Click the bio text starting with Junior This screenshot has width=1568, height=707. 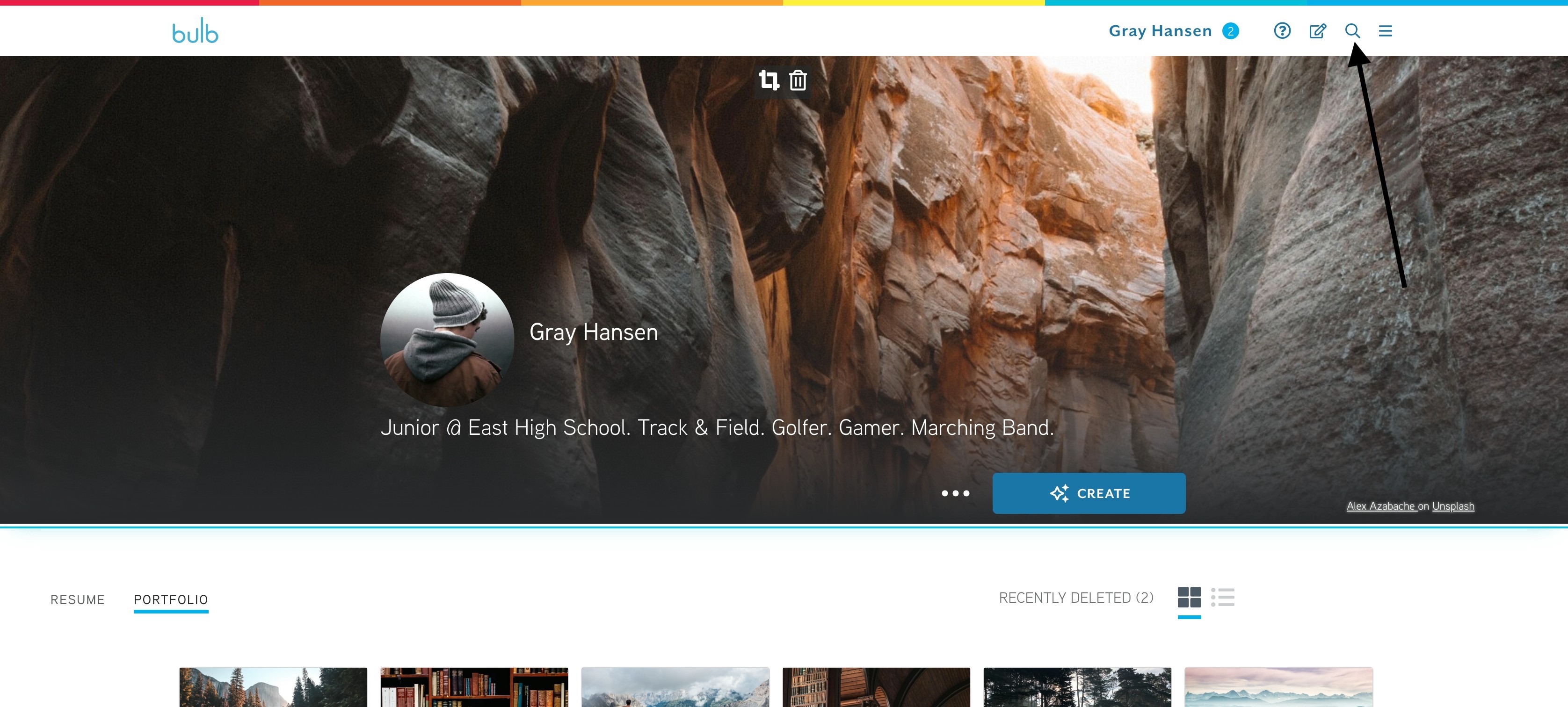[717, 427]
